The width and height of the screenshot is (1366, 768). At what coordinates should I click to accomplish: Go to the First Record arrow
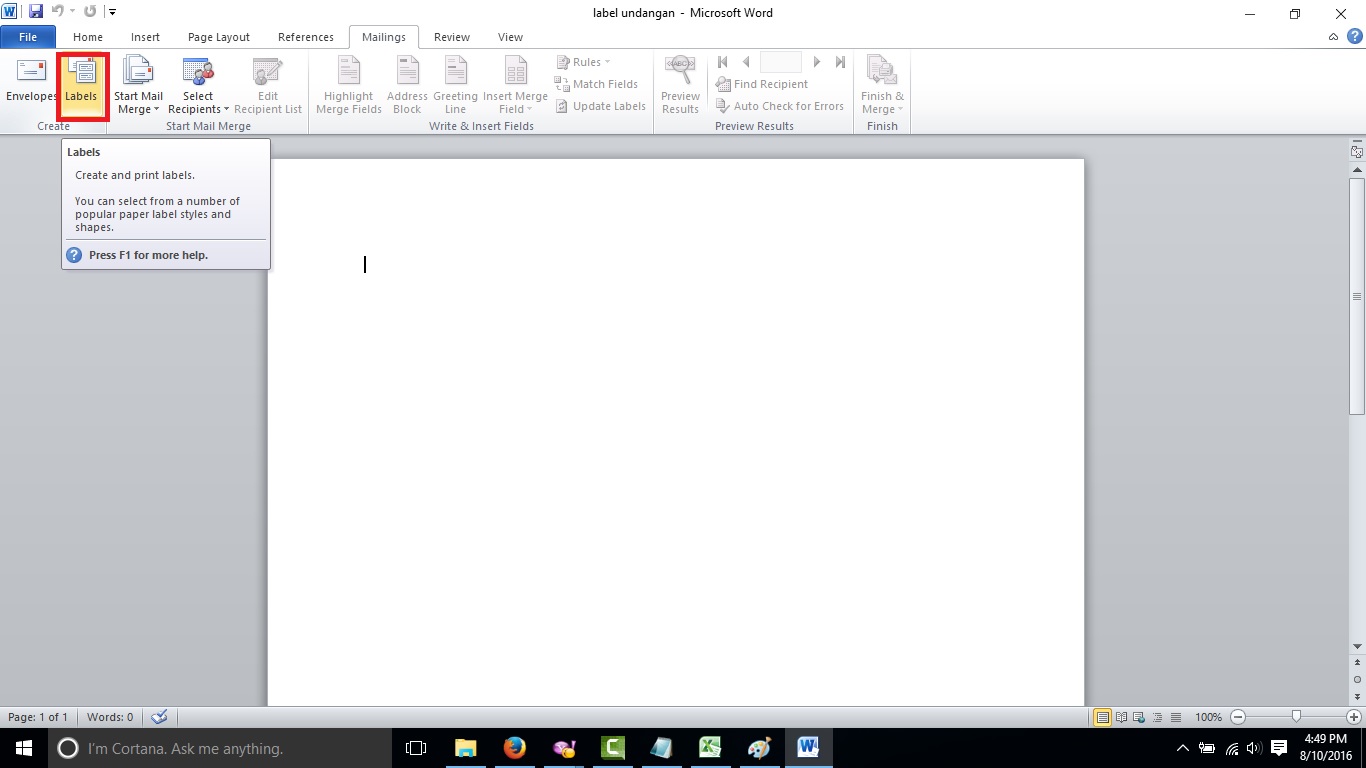723,62
